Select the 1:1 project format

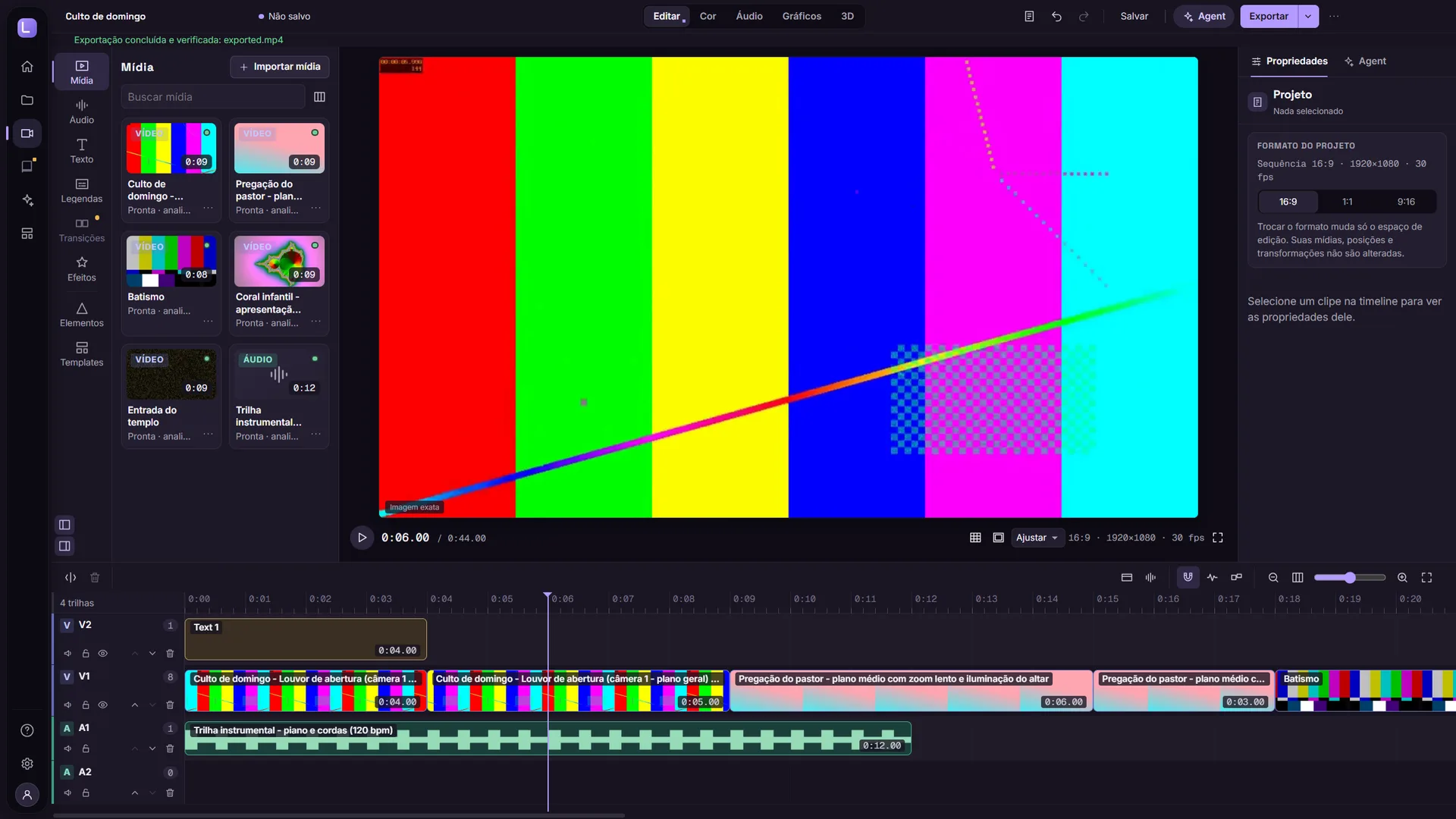1347,202
